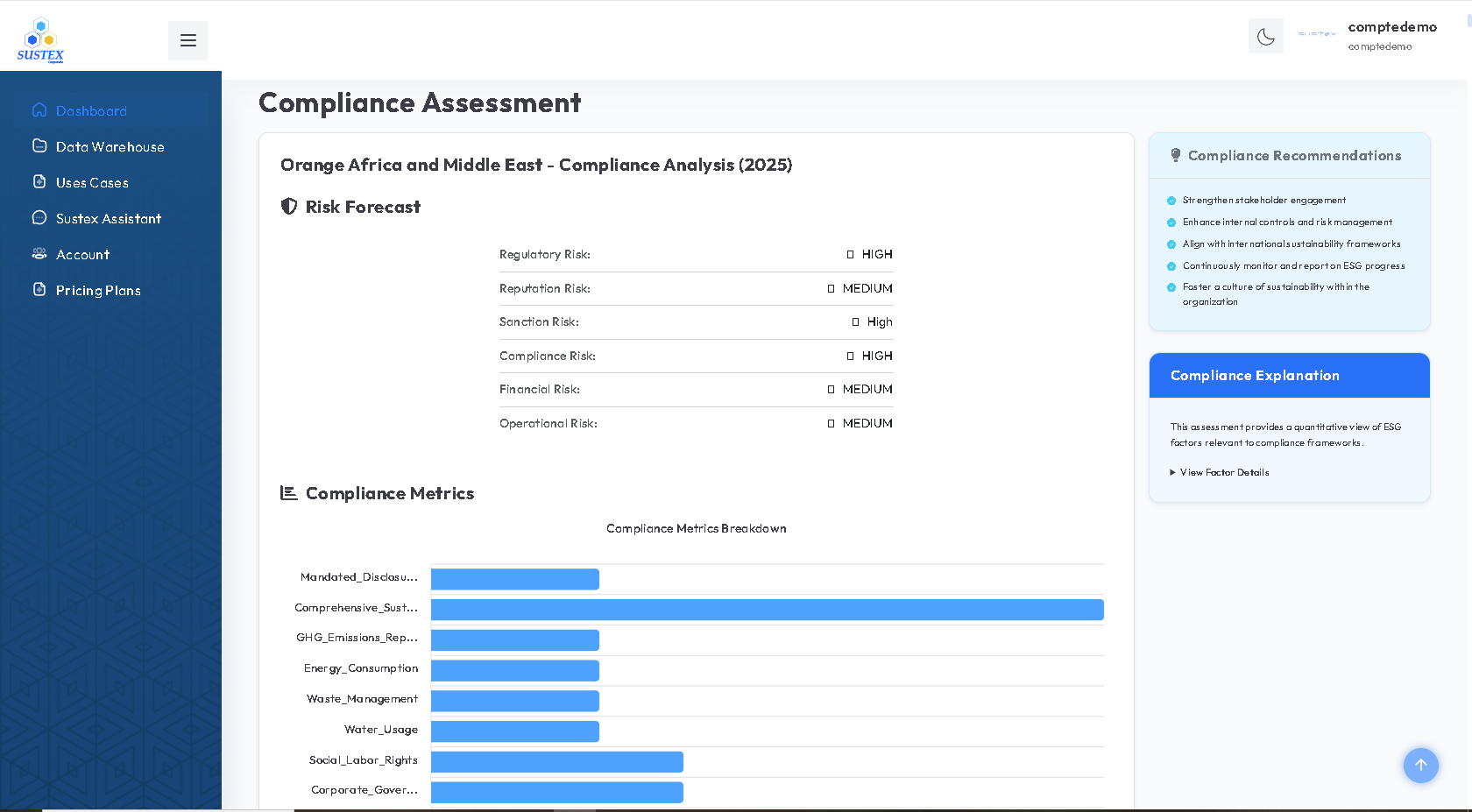Click the Sustex logo
Image resolution: width=1472 pixels, height=812 pixels.
(40, 40)
